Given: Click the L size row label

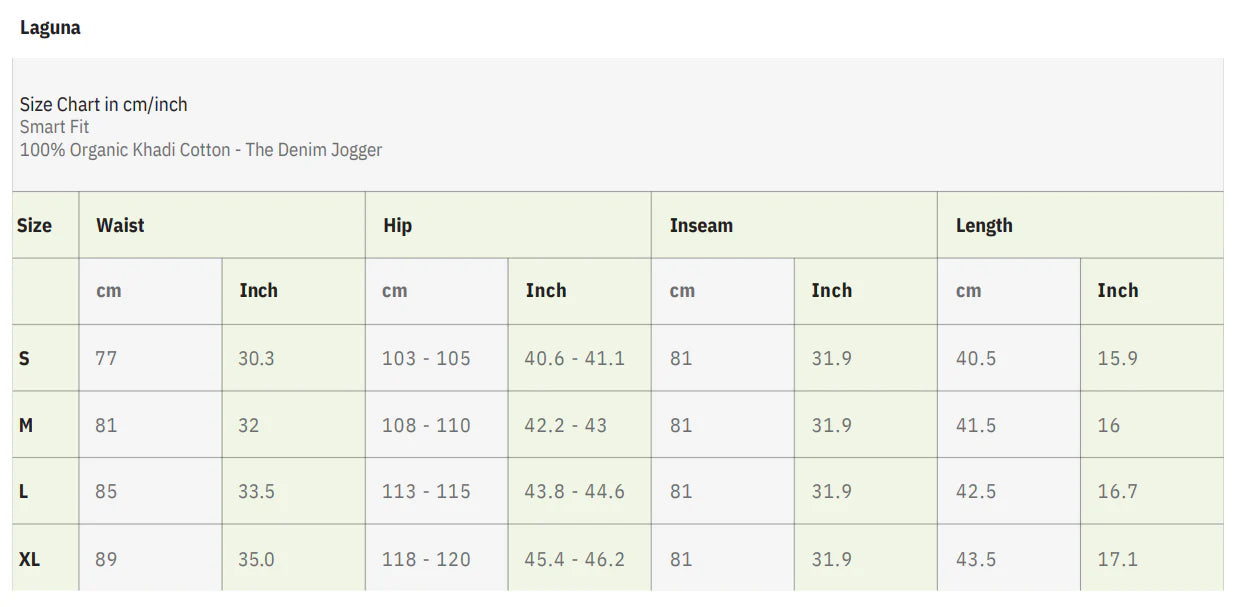Looking at the screenshot, I should click(24, 491).
